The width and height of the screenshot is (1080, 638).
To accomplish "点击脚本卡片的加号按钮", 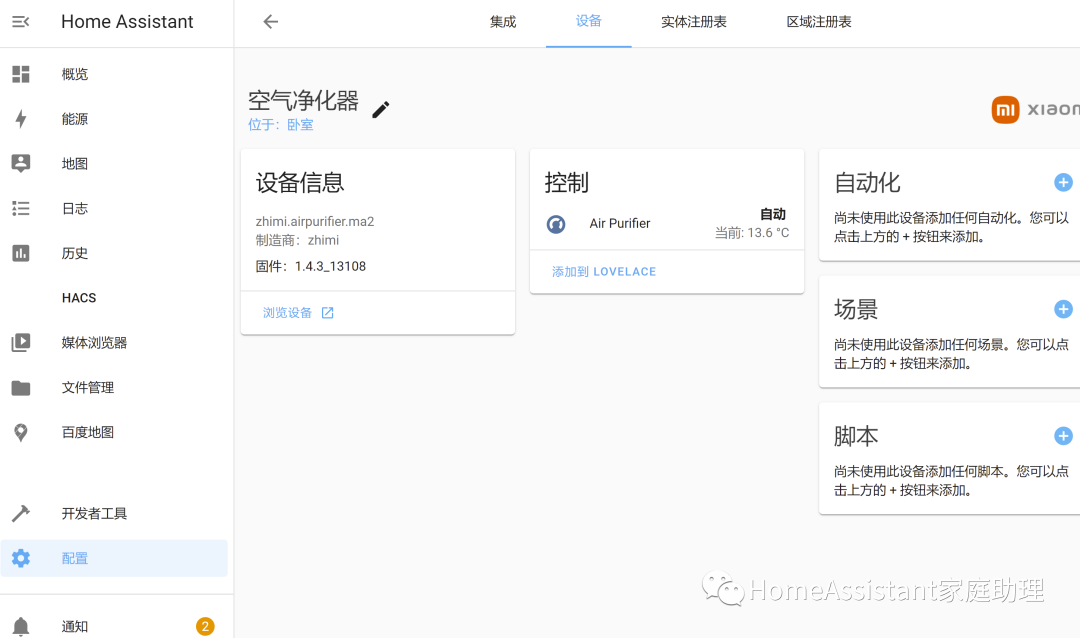I will (x=1063, y=435).
